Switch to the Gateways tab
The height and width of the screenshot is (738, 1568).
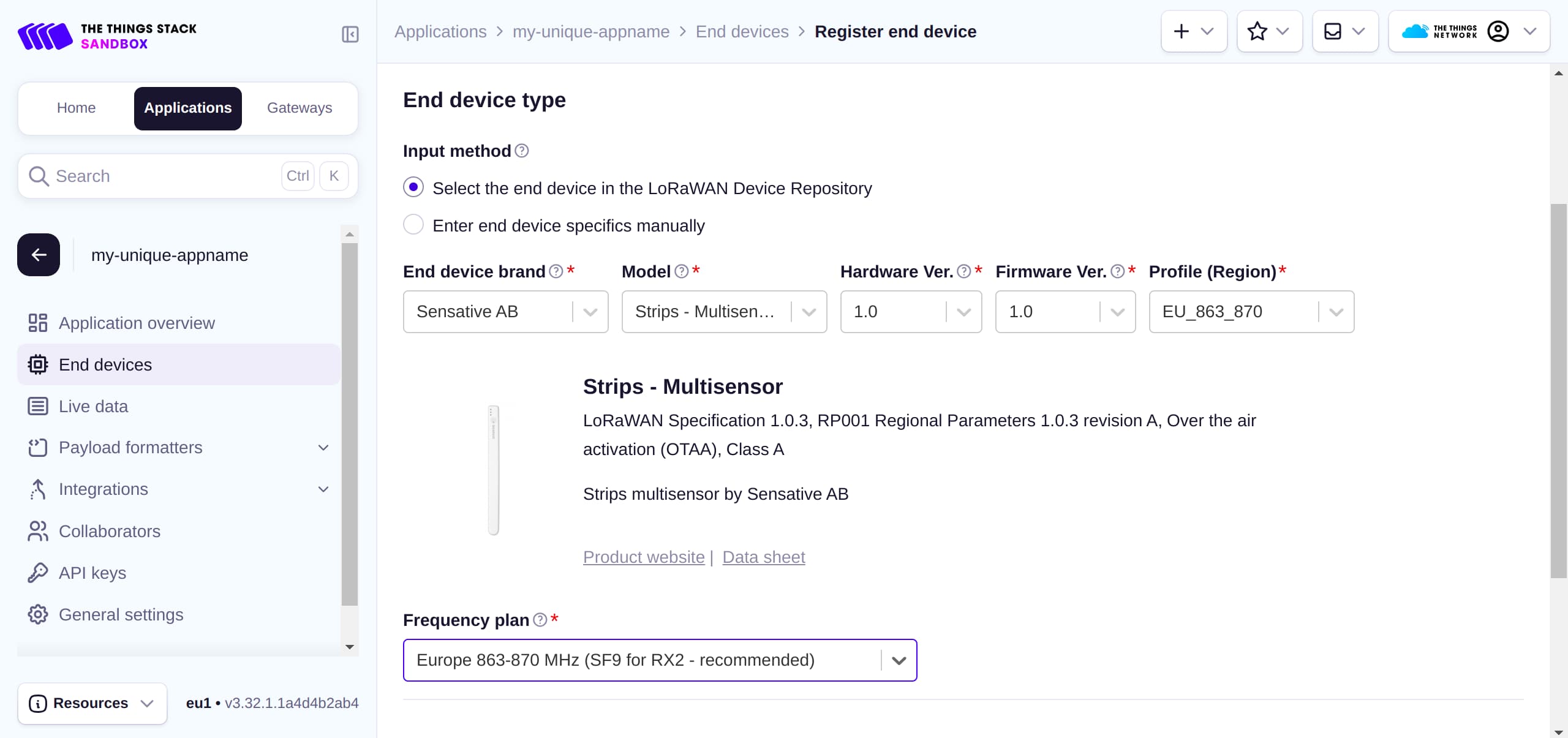click(299, 108)
